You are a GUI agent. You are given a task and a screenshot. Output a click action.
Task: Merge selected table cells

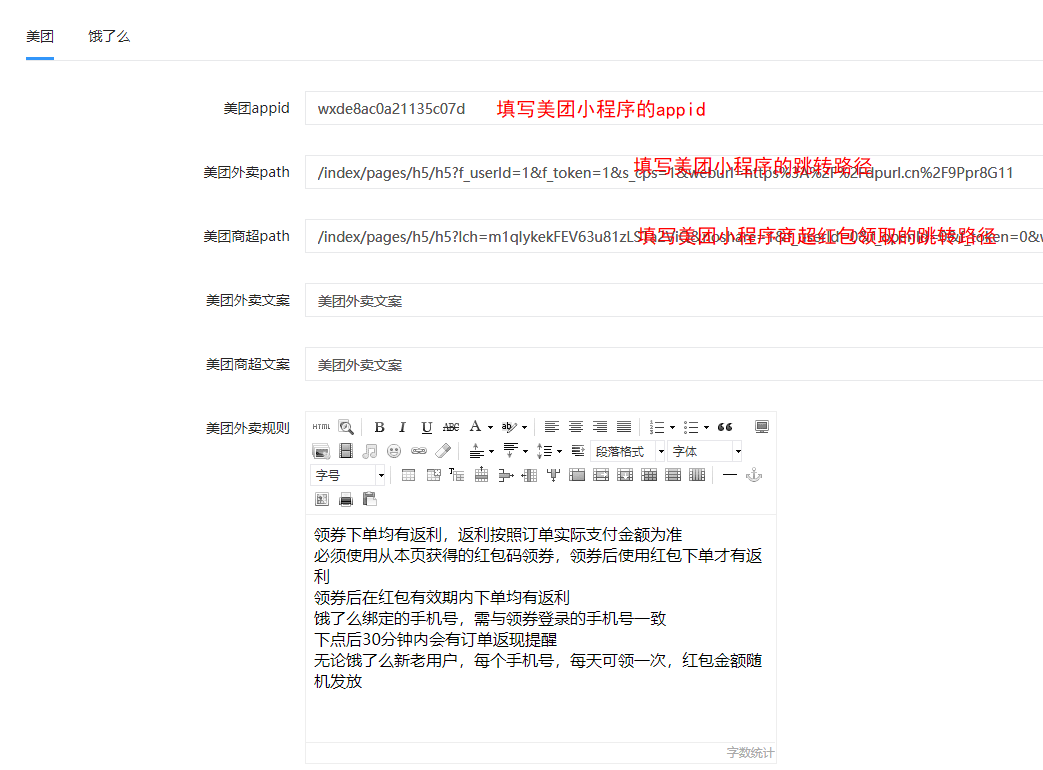[577, 475]
